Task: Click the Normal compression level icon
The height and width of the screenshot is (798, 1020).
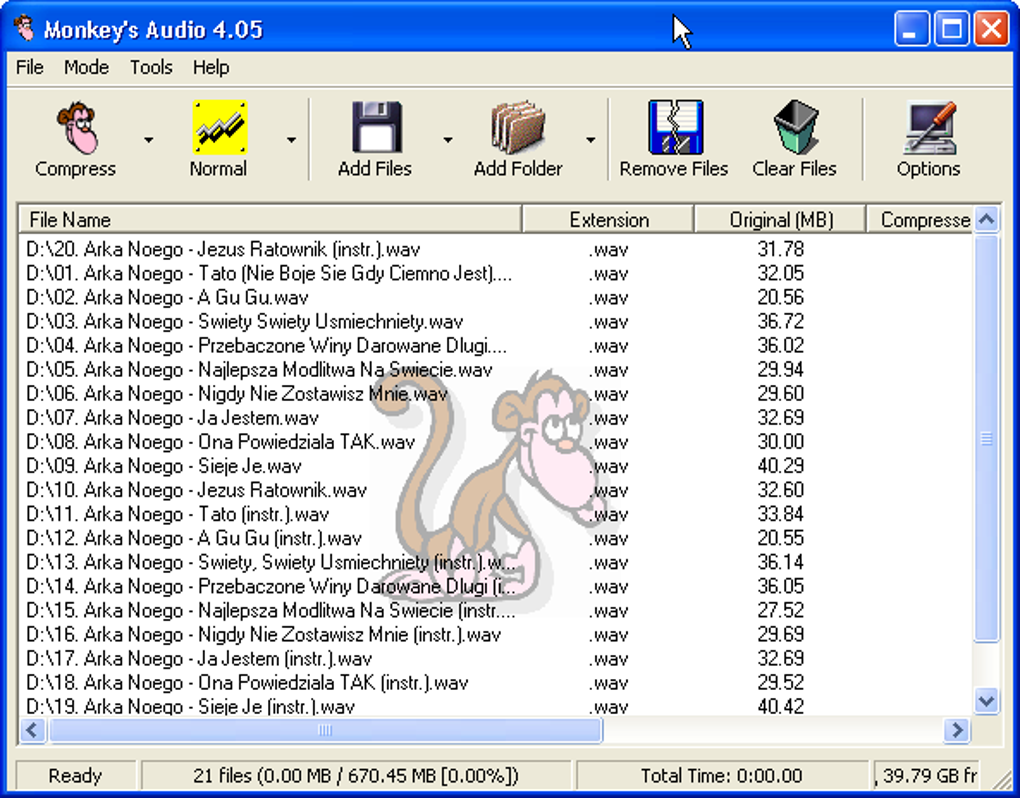Action: (x=219, y=127)
